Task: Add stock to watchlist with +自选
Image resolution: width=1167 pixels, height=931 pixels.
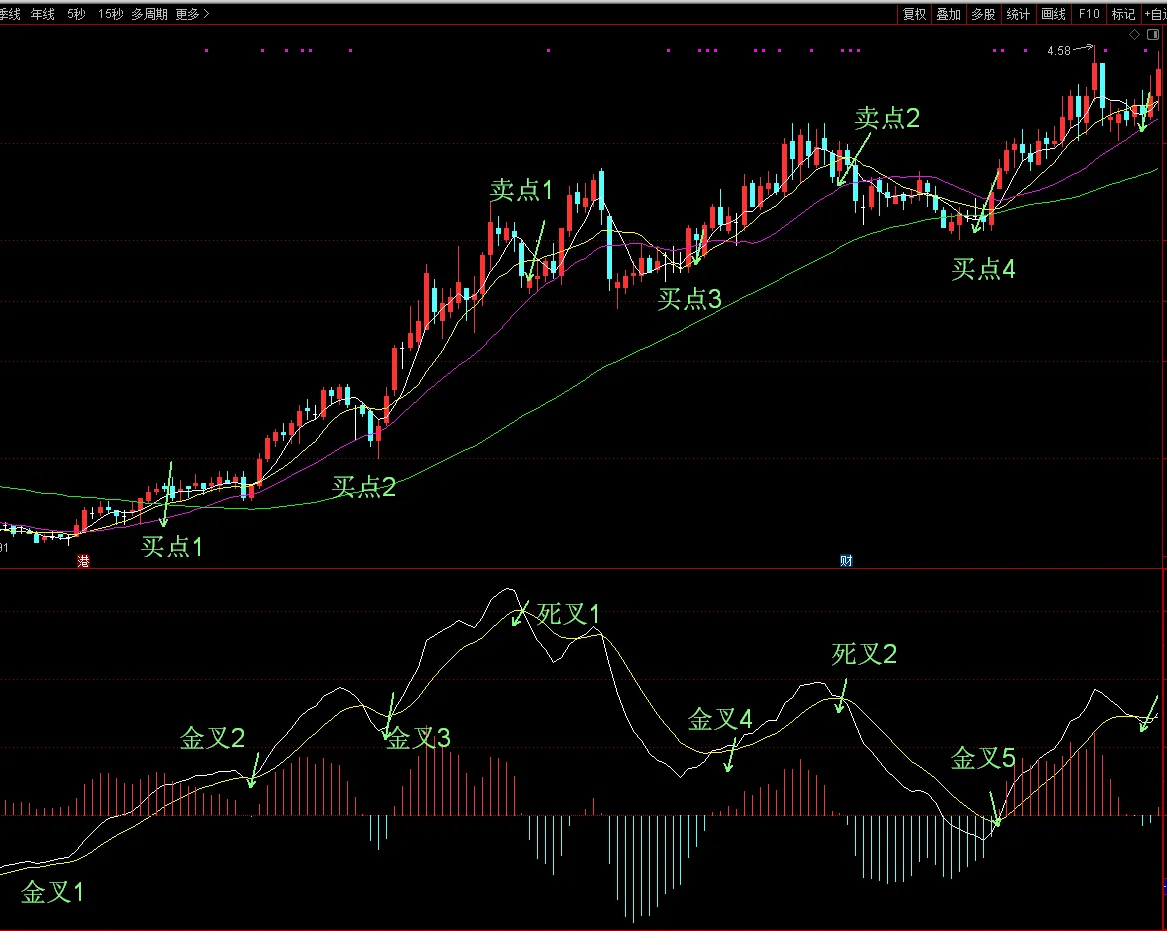Action: pyautogui.click(x=1154, y=14)
